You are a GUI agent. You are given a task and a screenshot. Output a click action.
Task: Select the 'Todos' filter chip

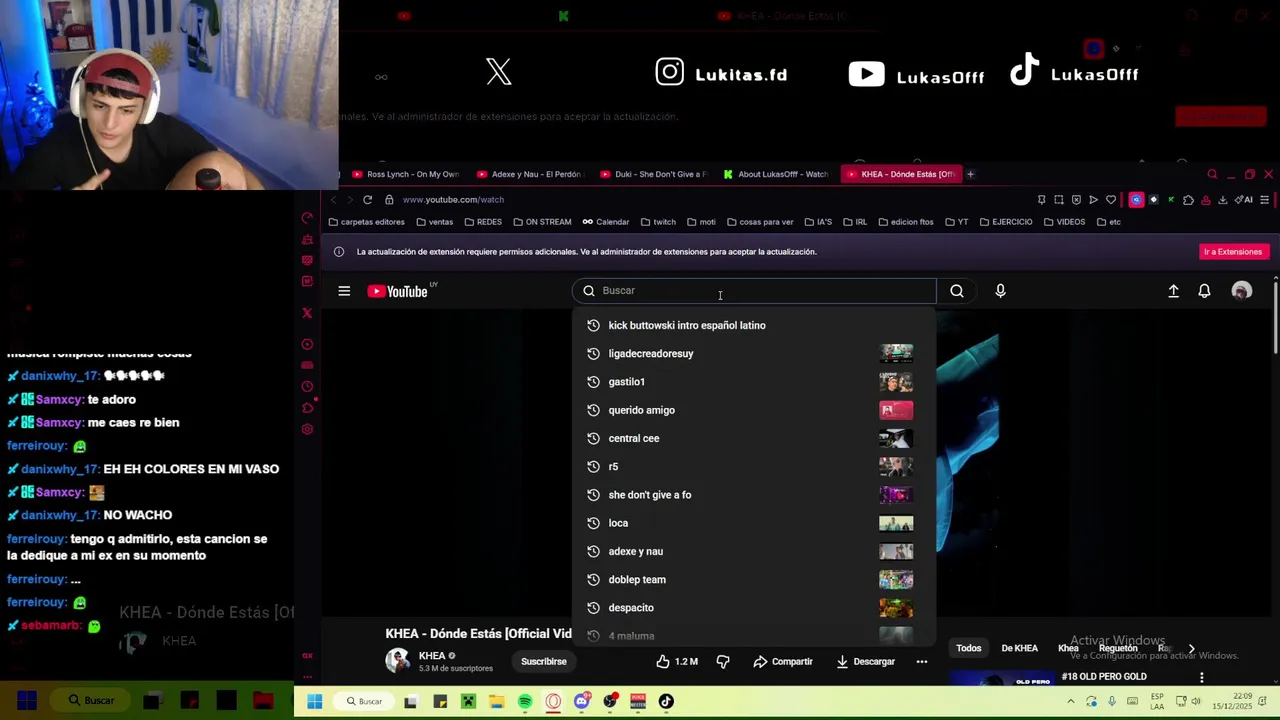click(969, 648)
